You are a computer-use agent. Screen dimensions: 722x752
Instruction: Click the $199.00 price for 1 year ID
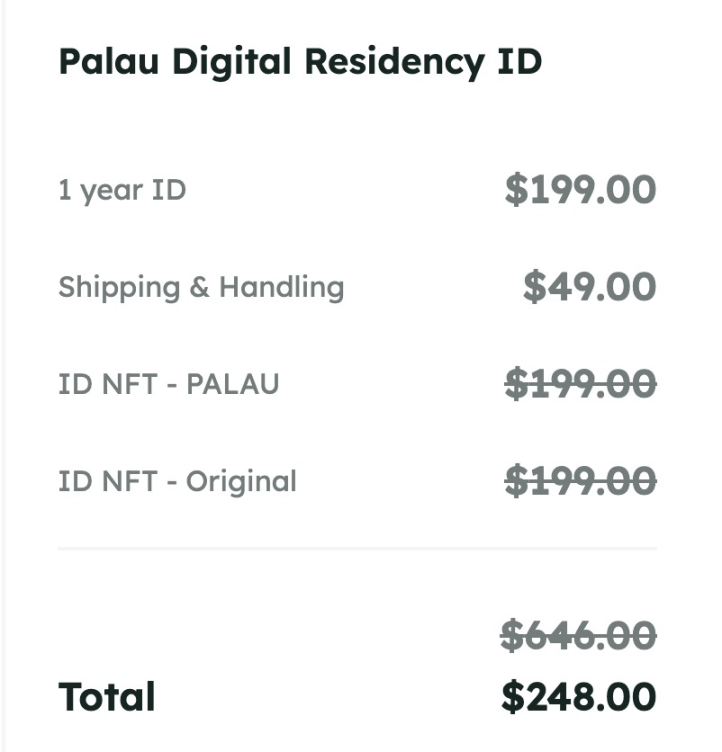[580, 189]
